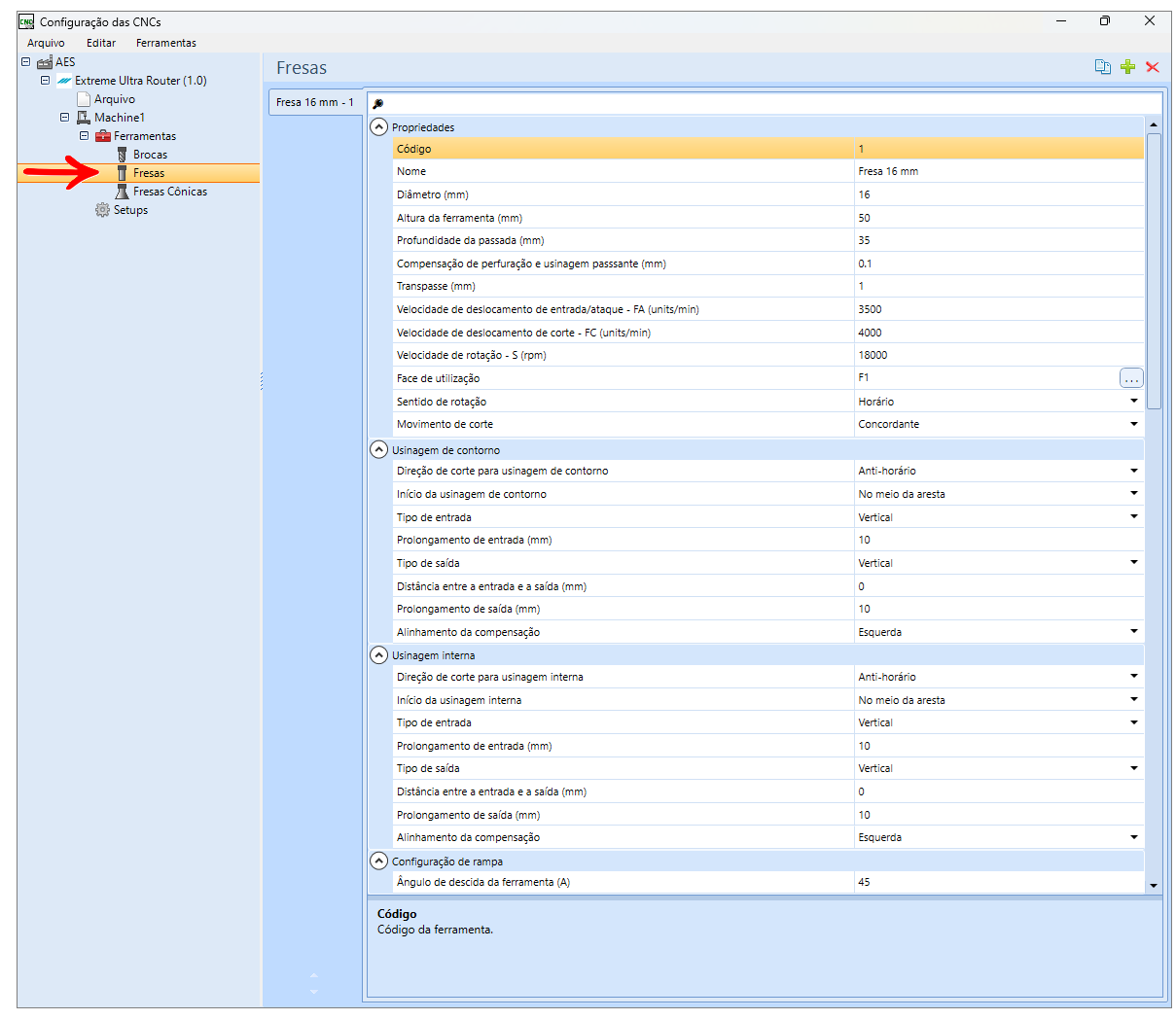Collapse the AES tree node
This screenshot has height=1020, width=1176.
click(26, 62)
